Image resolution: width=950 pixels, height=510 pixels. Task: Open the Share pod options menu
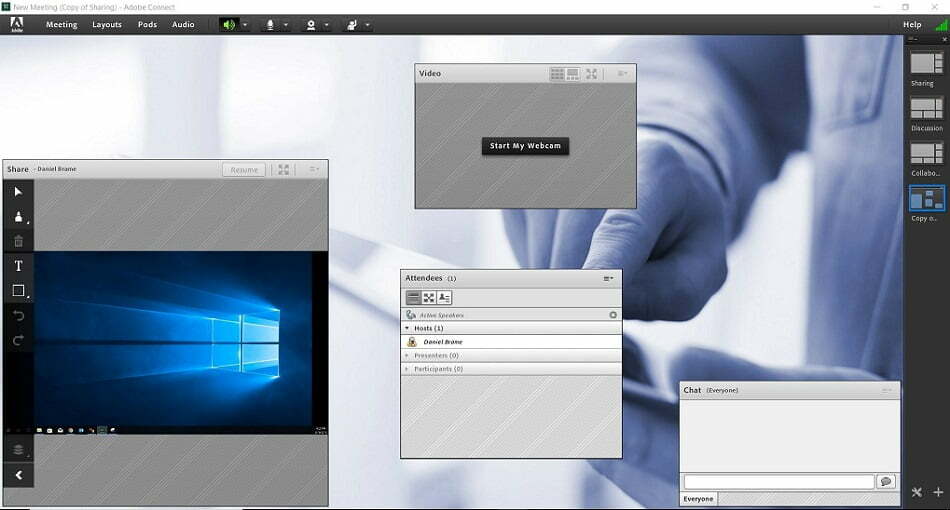tap(314, 170)
